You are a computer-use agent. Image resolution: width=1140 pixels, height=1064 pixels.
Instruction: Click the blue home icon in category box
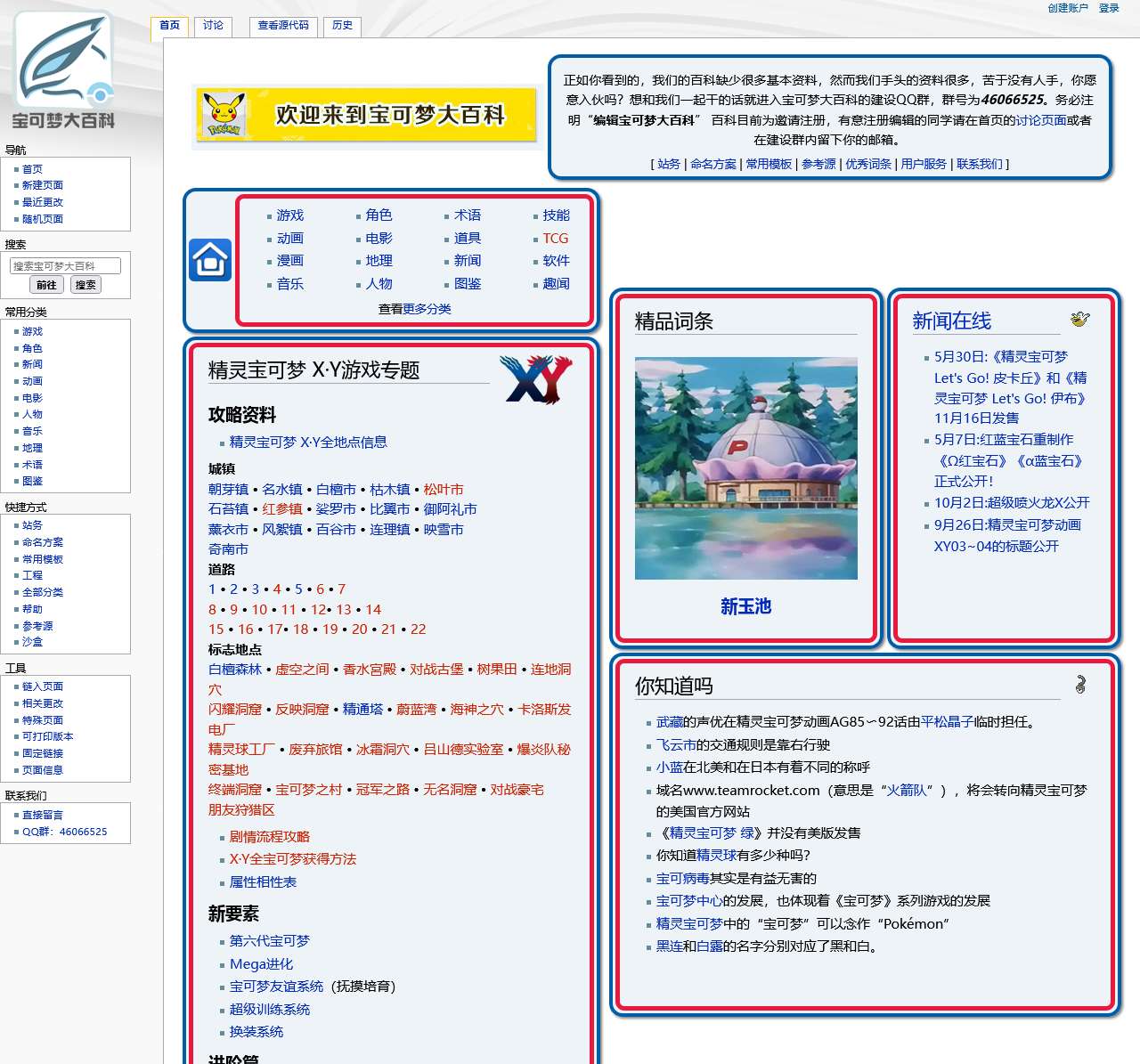[210, 260]
